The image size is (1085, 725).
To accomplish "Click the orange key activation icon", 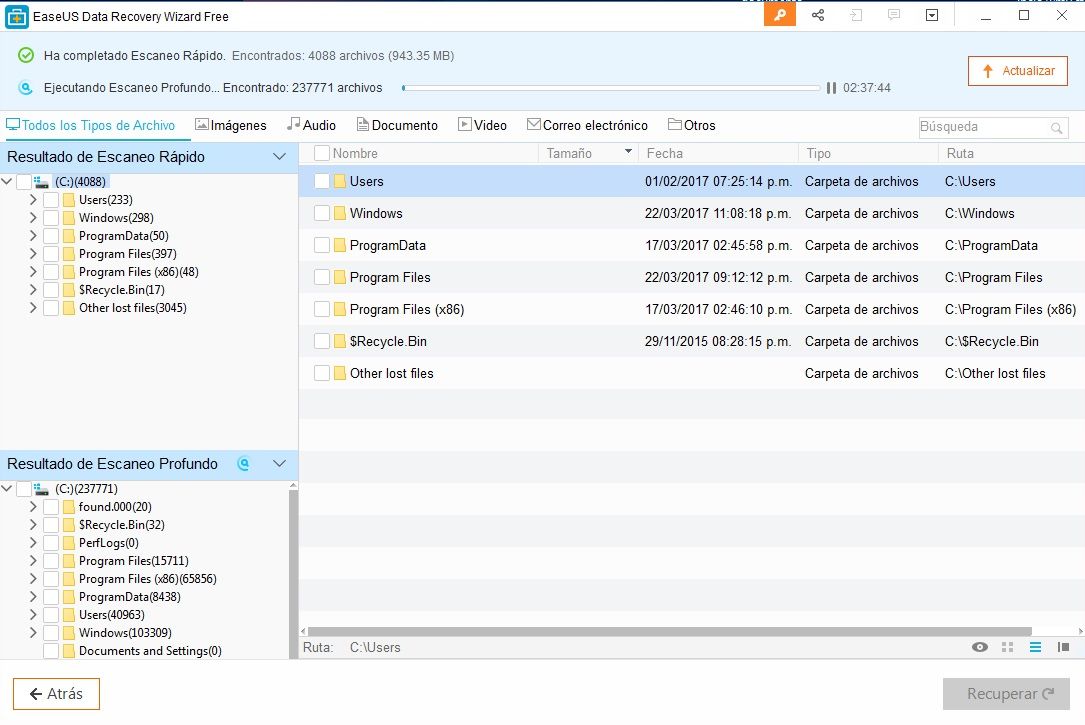I will point(780,15).
